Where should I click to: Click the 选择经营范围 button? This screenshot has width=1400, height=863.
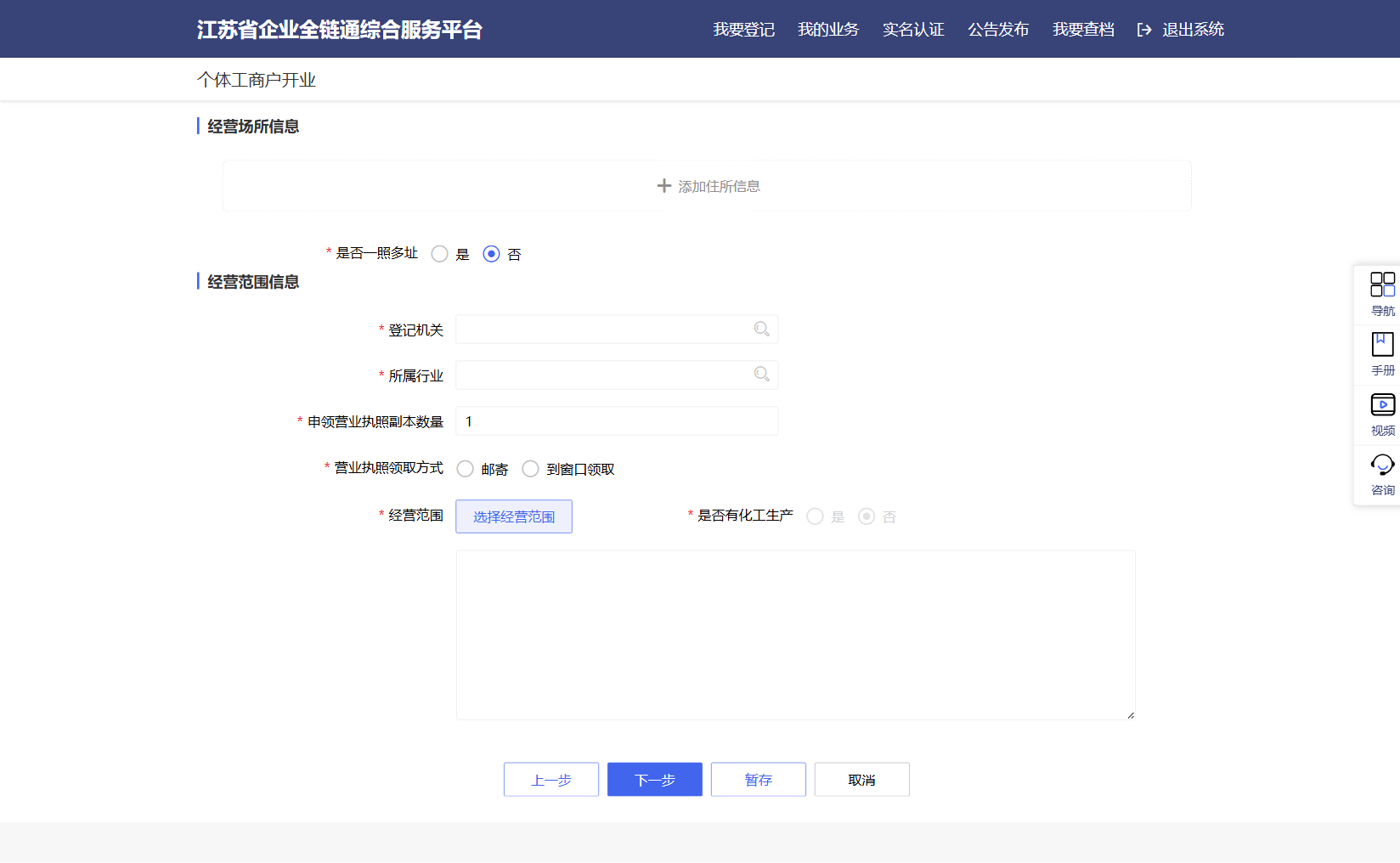[514, 516]
